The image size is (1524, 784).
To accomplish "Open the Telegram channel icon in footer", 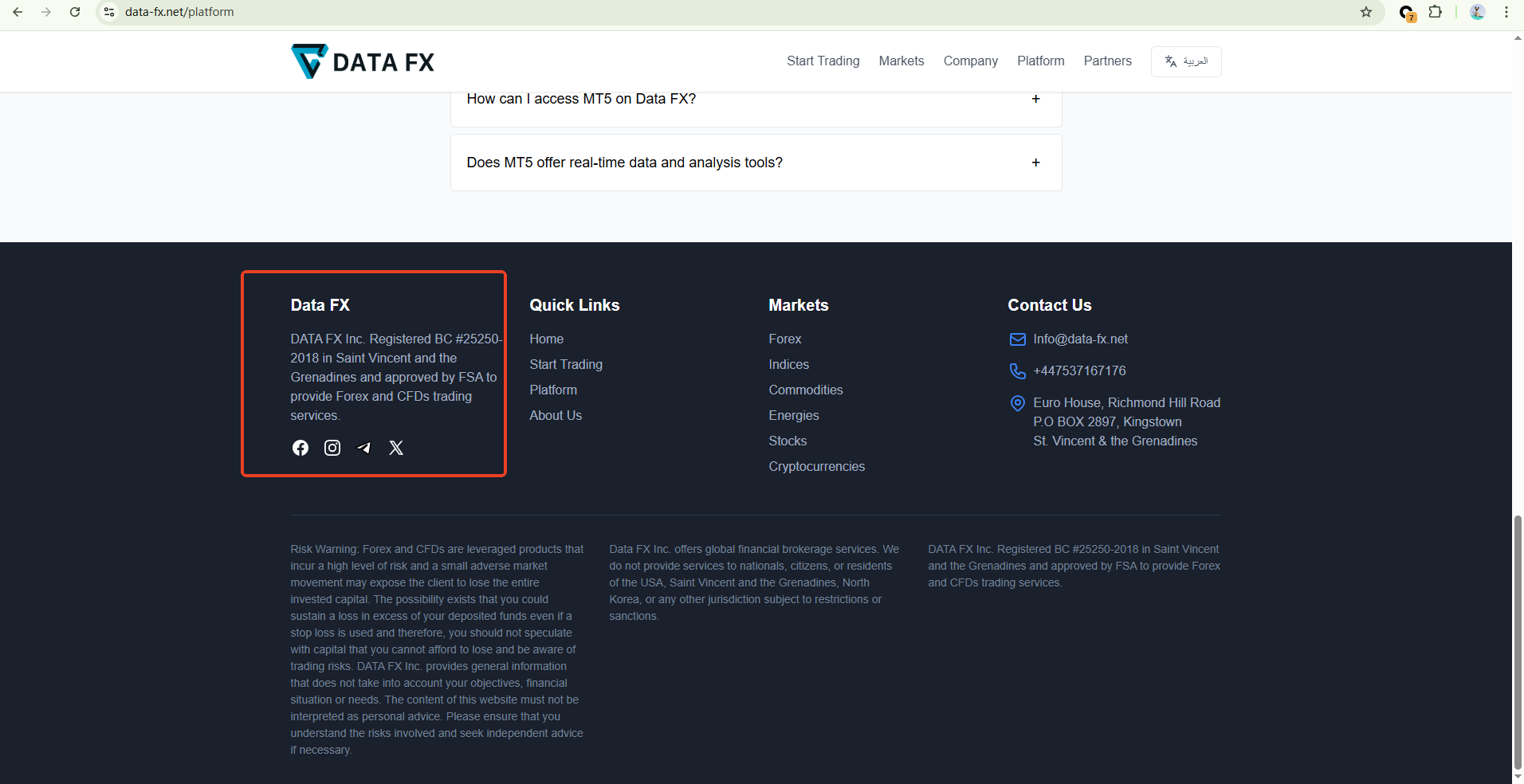I will (x=364, y=448).
